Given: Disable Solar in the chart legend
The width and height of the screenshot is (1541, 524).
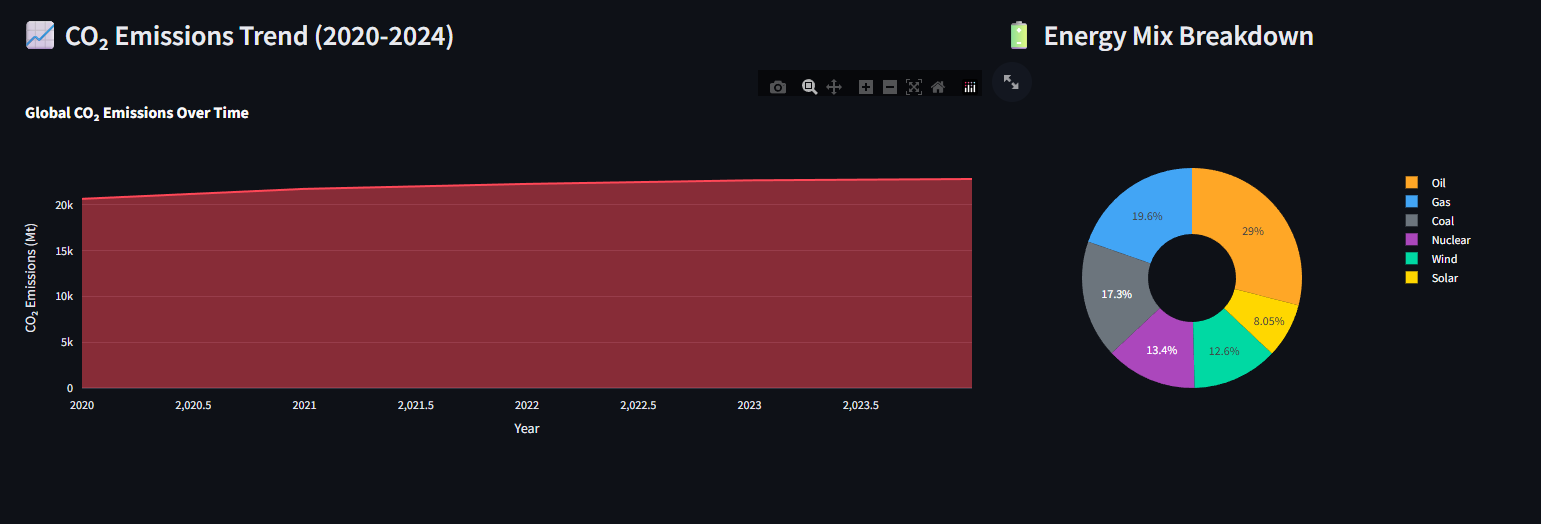Looking at the screenshot, I should [1444, 278].
